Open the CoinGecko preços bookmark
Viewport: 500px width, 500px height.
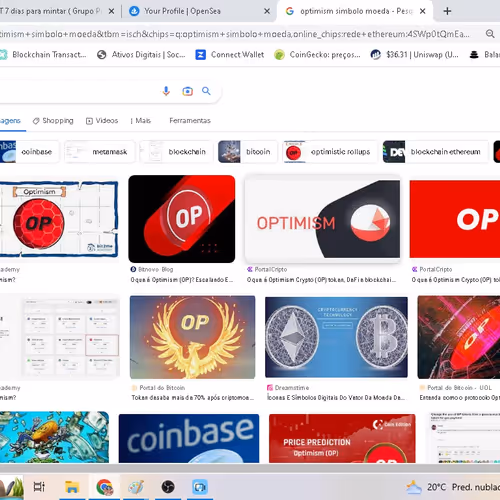tap(317, 54)
